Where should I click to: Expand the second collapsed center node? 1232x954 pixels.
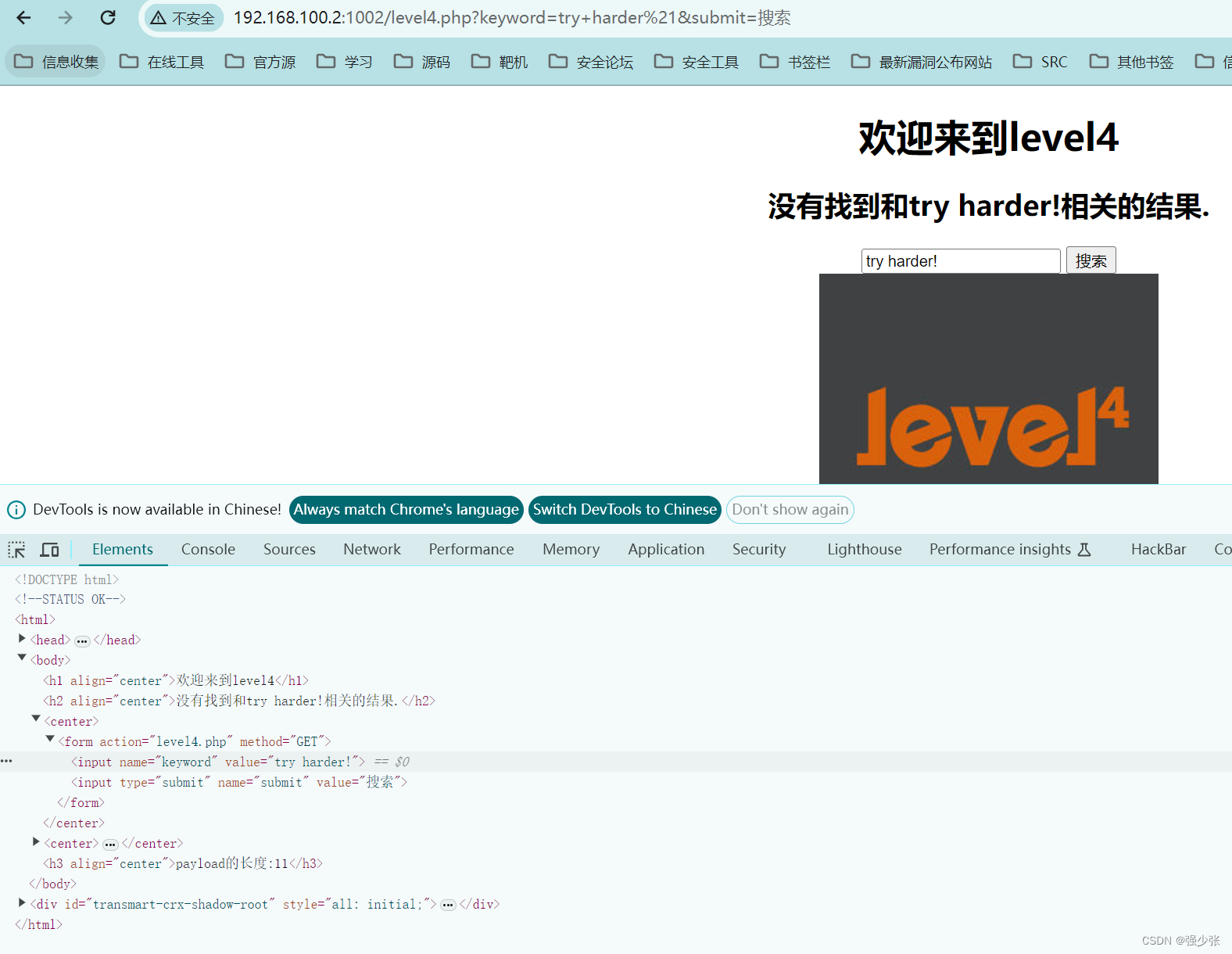tap(36, 841)
